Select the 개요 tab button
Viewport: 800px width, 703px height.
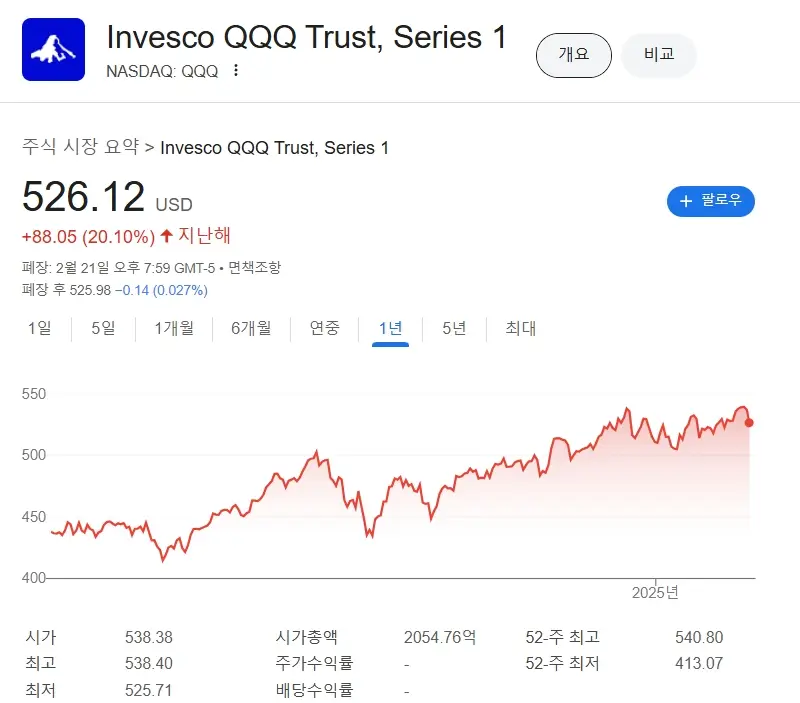tap(573, 54)
